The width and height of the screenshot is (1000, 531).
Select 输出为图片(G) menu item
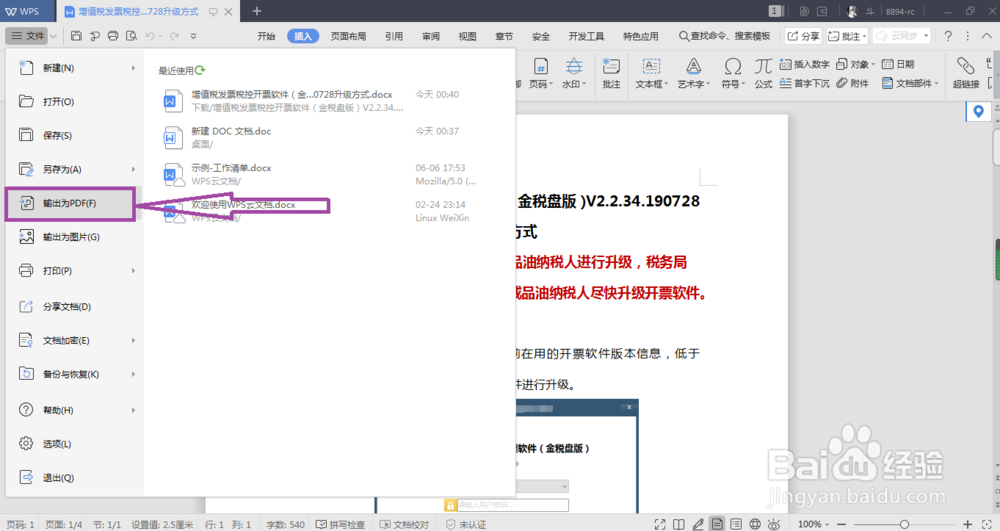[x=74, y=237]
